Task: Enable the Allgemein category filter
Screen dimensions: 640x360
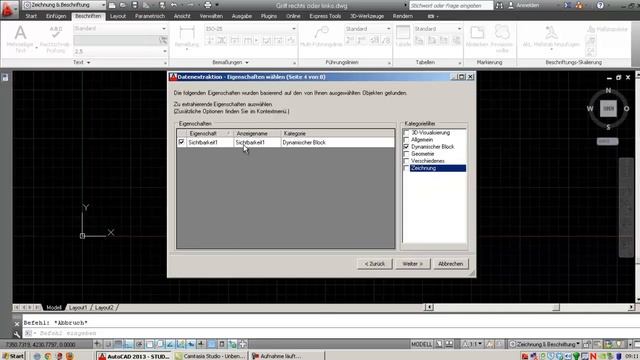Action: tap(406, 140)
